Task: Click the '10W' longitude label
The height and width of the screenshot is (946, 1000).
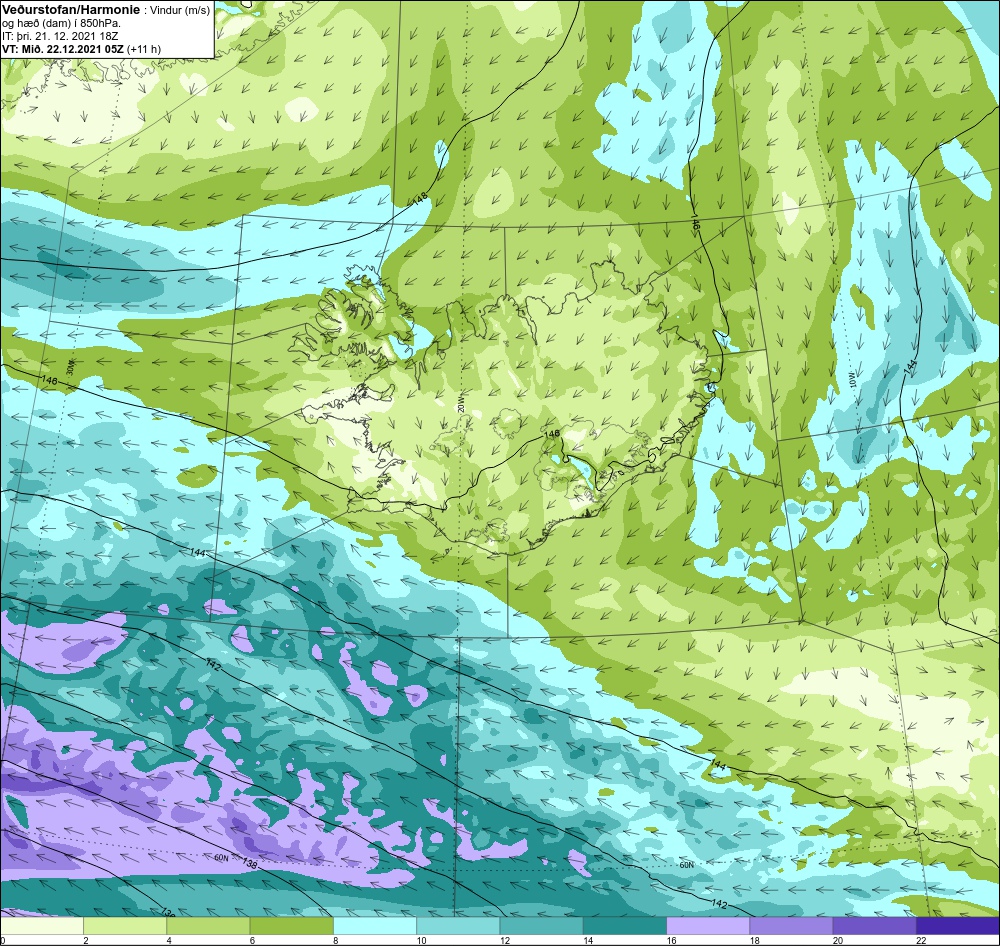Action: click(852, 380)
